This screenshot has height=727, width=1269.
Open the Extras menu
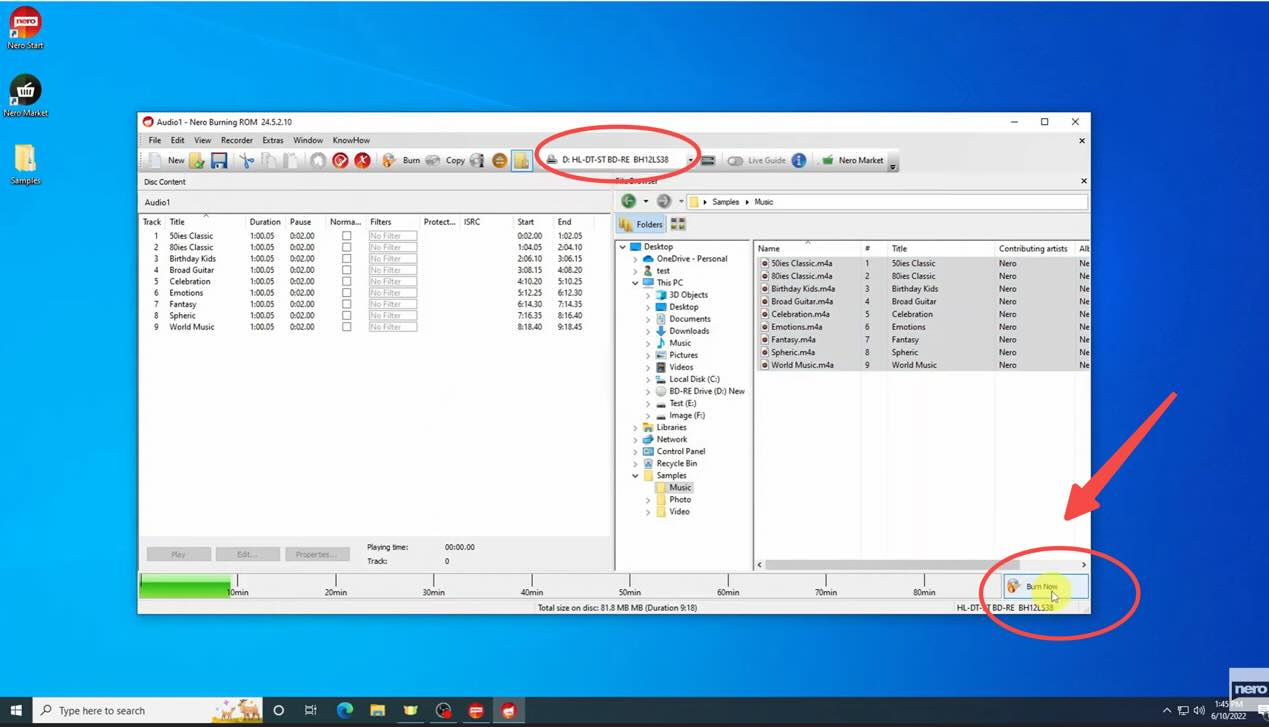pyautogui.click(x=273, y=140)
